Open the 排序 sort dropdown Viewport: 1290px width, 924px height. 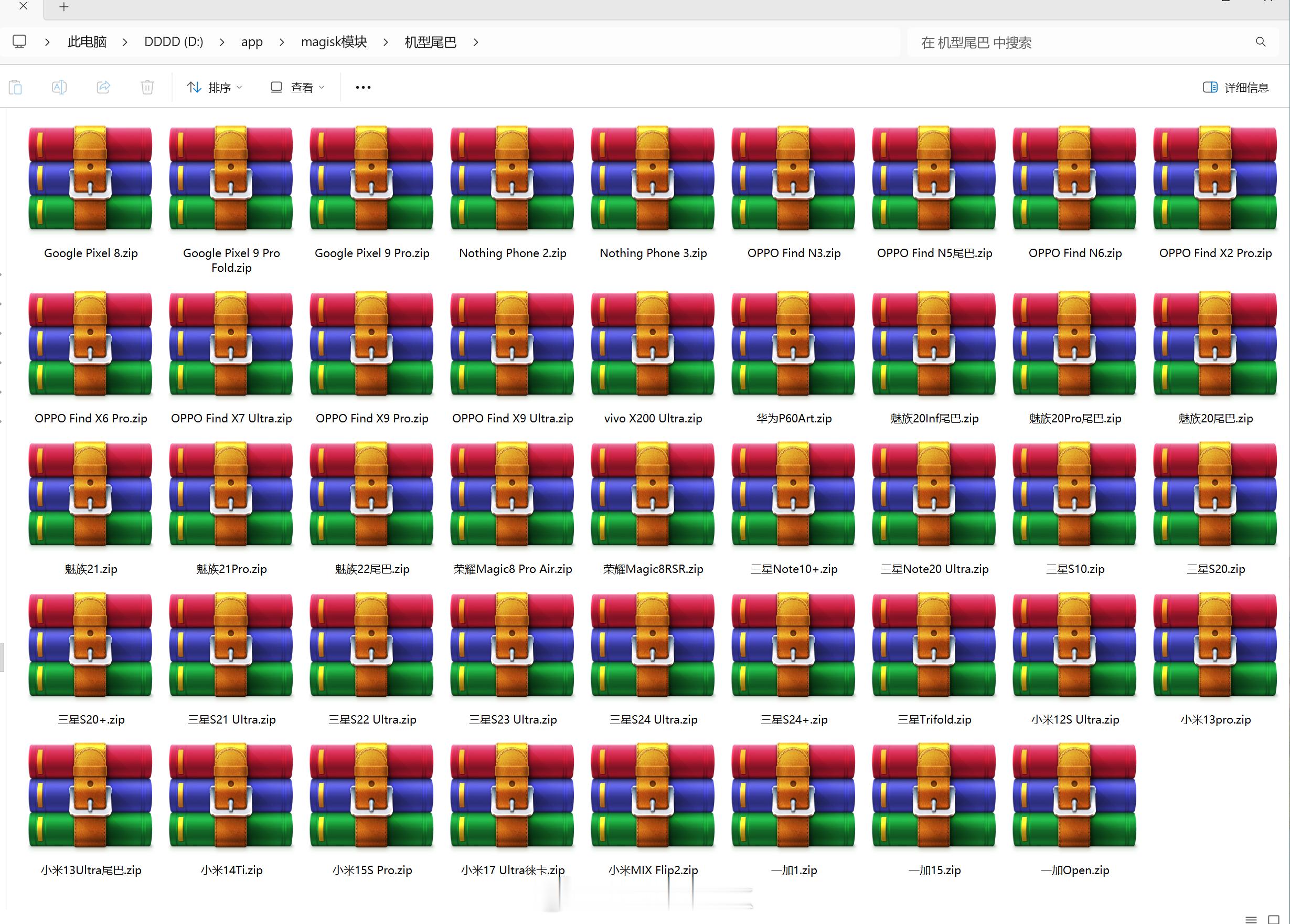(x=215, y=87)
